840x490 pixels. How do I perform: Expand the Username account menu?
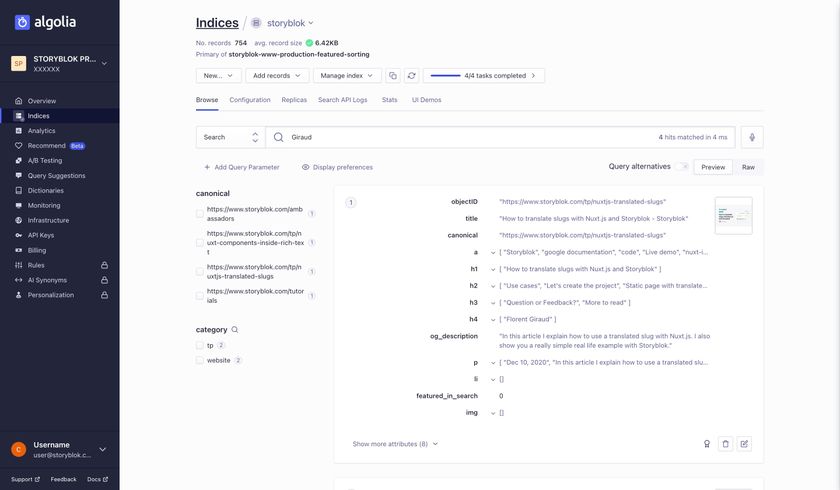click(103, 449)
